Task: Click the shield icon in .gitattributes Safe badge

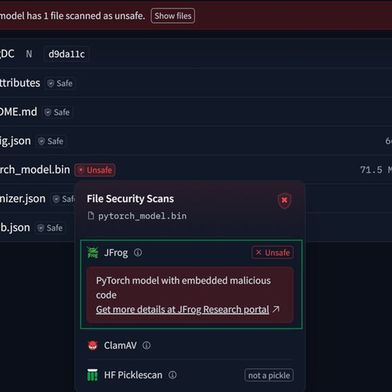Action: pyautogui.click(x=51, y=83)
